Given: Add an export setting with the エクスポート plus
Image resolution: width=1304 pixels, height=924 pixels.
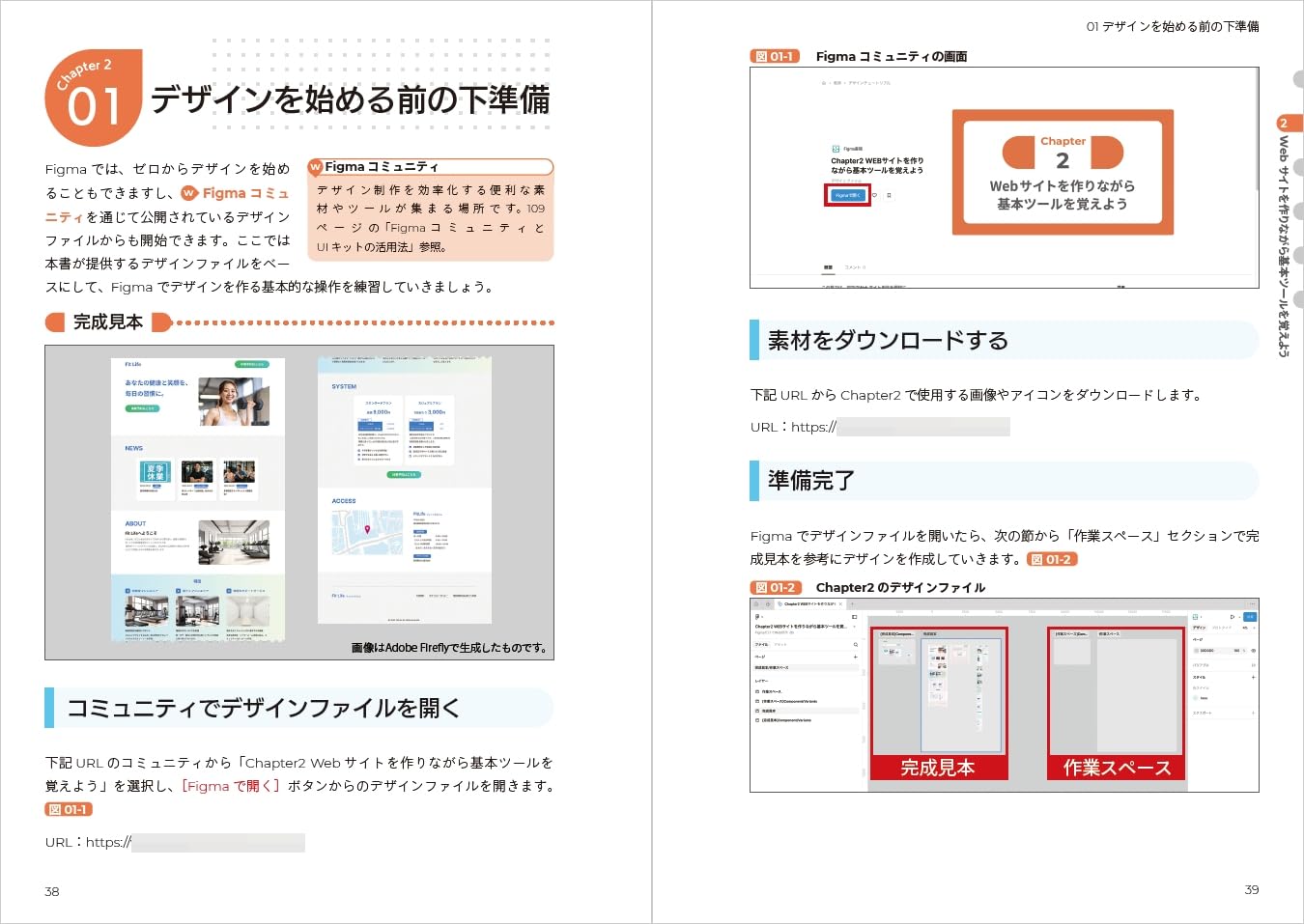Looking at the screenshot, I should pos(1253,713).
